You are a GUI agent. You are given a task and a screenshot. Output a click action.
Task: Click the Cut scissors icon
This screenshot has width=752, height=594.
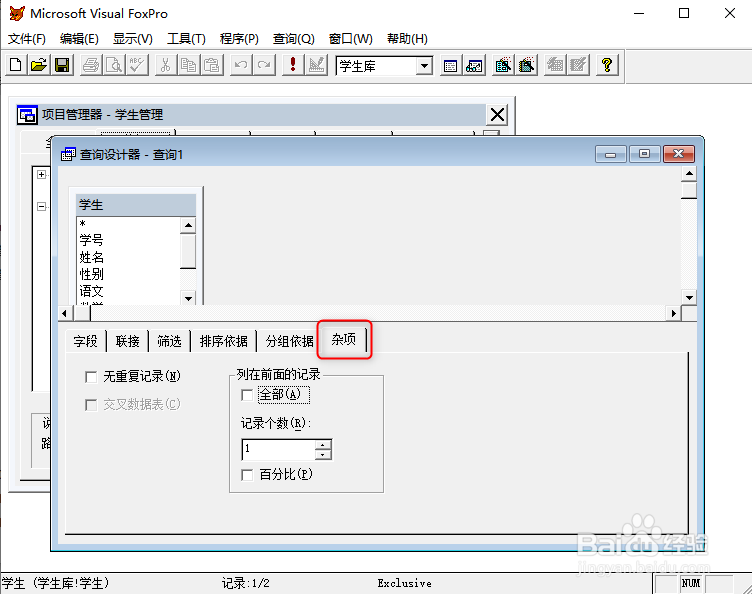click(165, 65)
